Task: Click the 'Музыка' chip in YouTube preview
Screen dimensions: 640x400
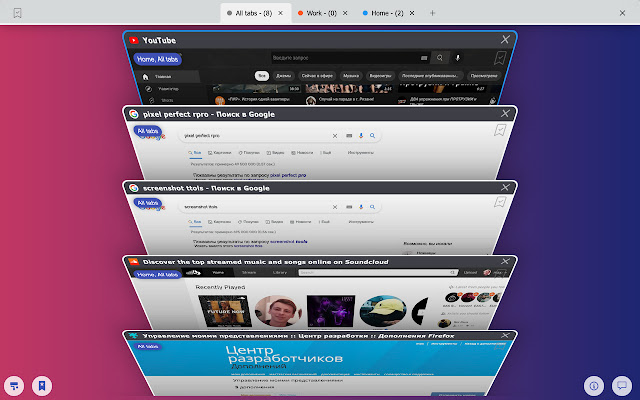Action: pyautogui.click(x=351, y=76)
